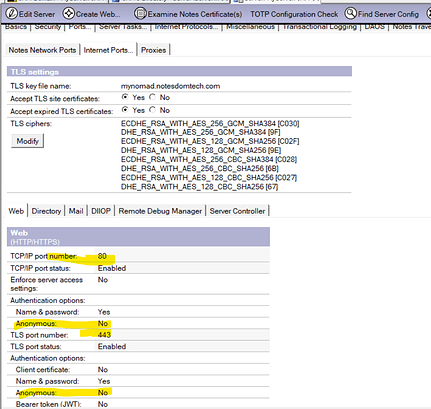Switch to the Notes Network Ports tab
The height and width of the screenshot is (409, 431).
point(42,50)
